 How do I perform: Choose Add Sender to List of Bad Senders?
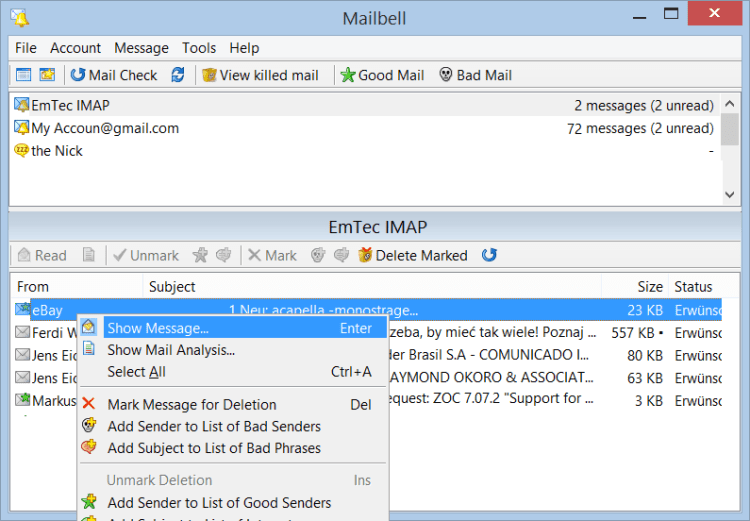[233, 426]
